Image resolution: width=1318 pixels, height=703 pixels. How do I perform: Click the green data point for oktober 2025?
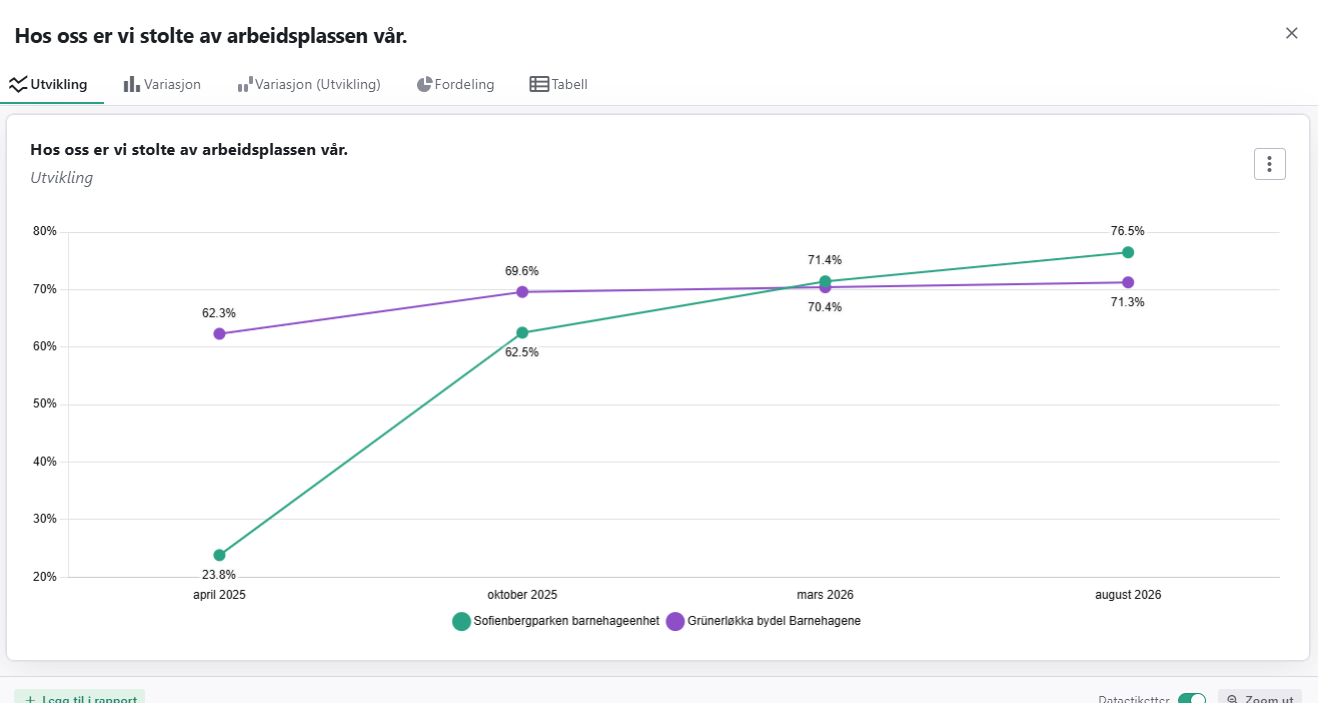pyautogui.click(x=522, y=333)
